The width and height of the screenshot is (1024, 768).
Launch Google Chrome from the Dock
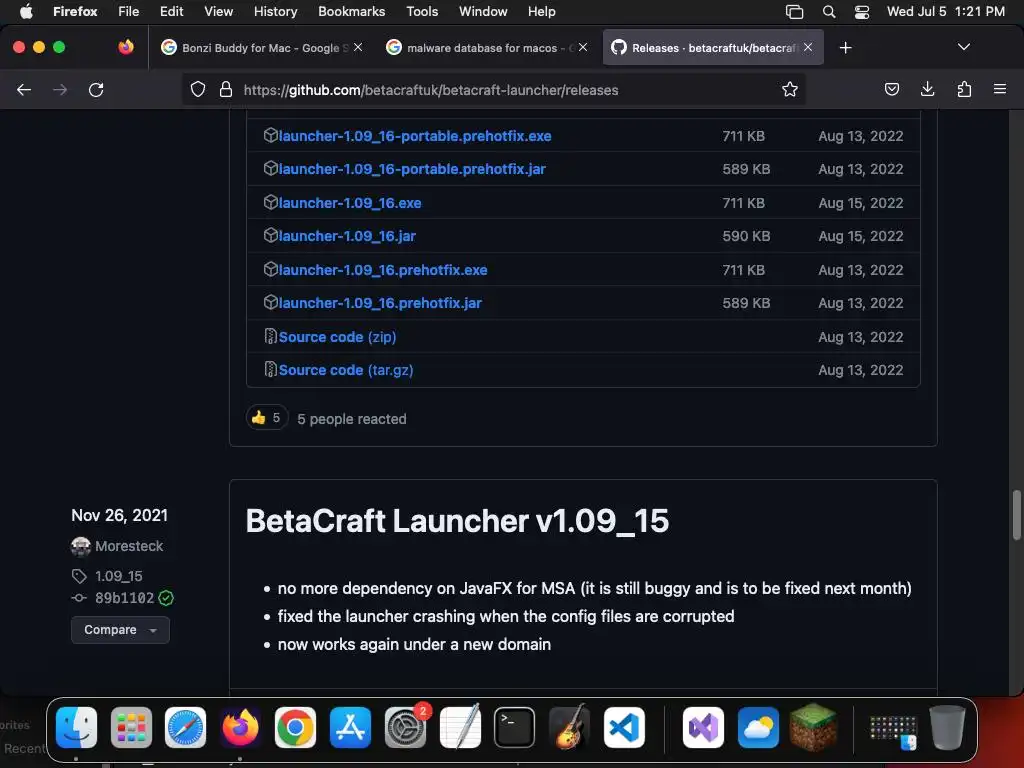295,727
